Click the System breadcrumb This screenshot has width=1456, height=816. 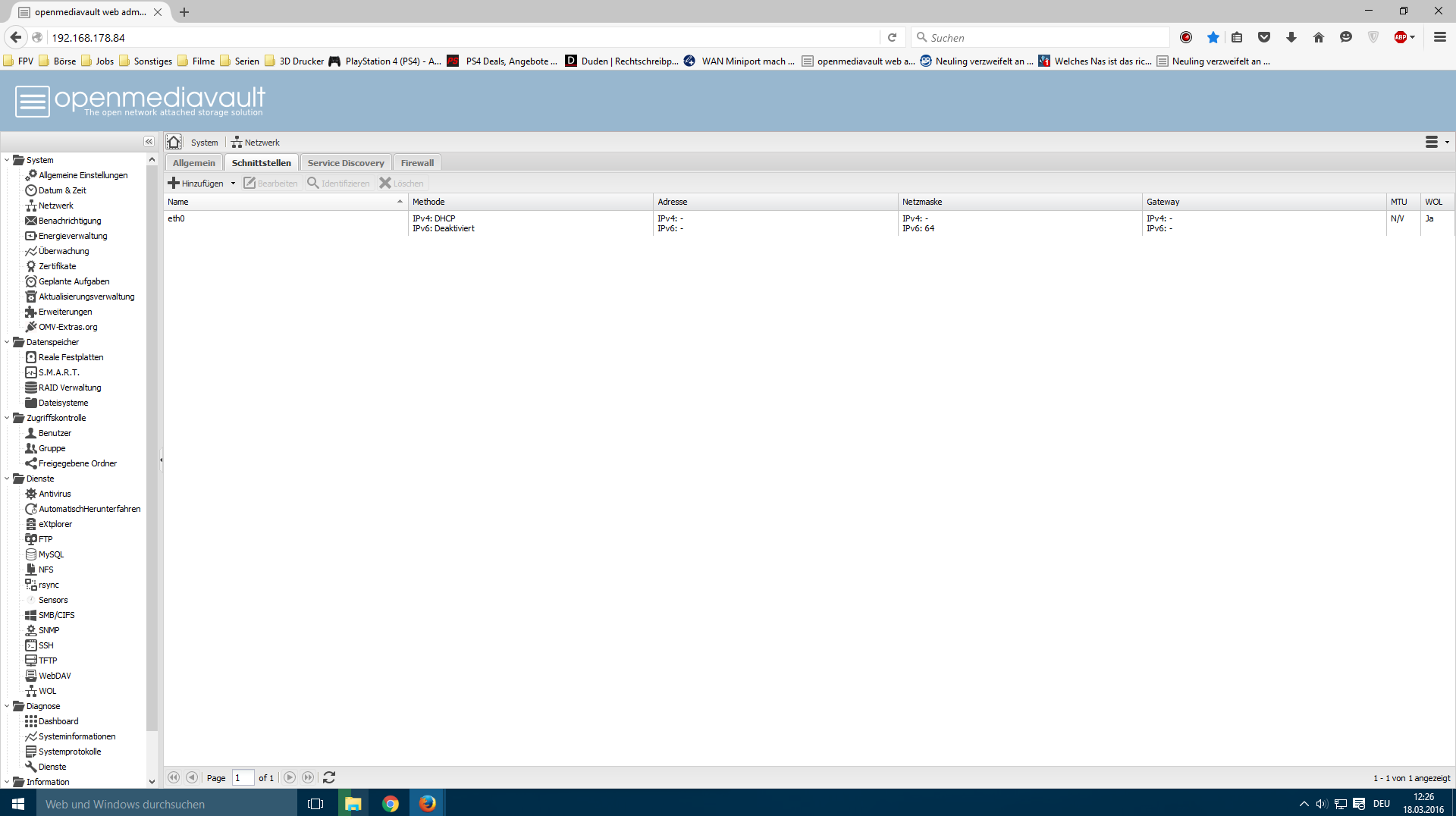point(204,143)
